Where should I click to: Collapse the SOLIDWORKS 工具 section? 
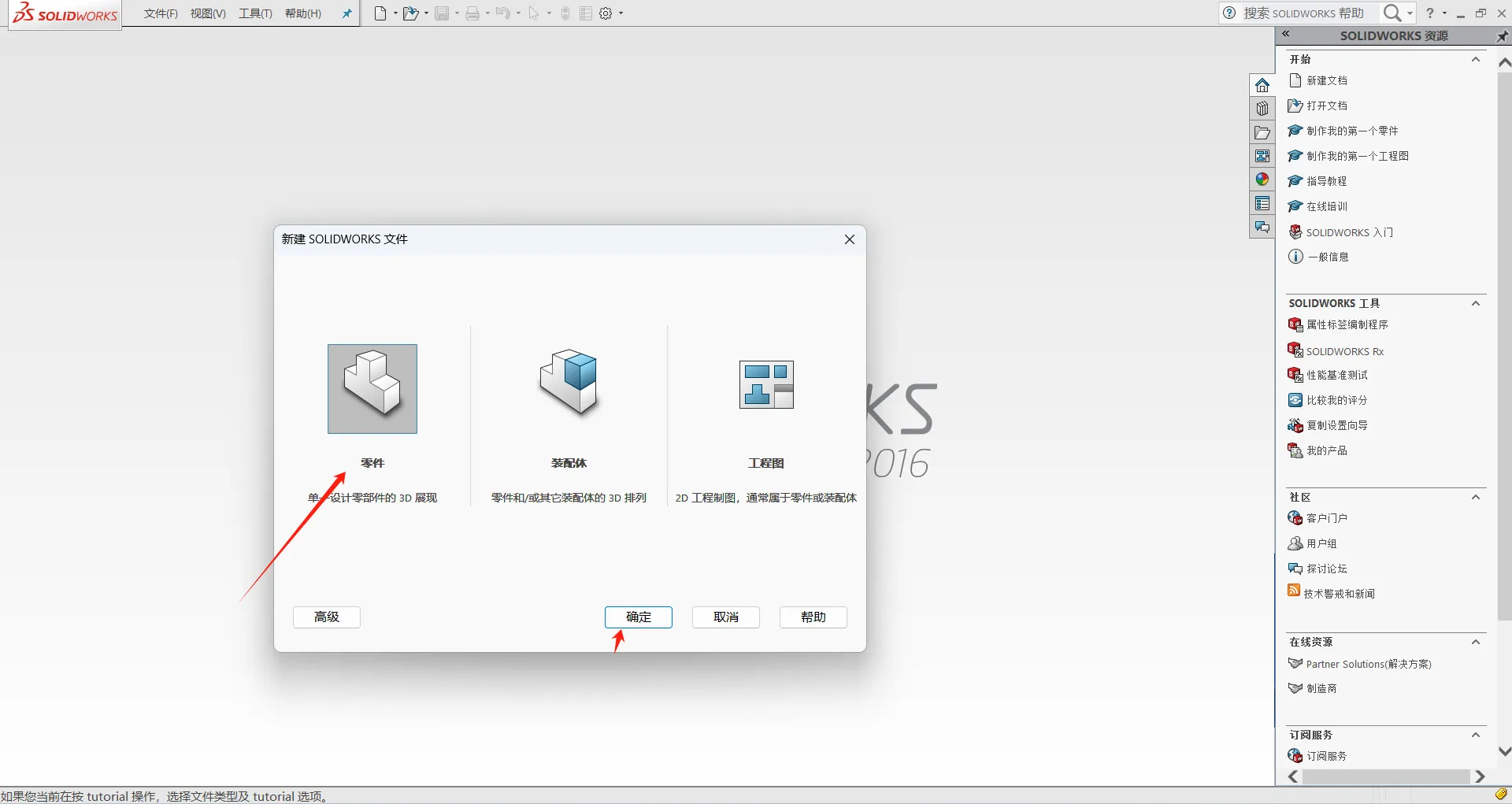1476,303
